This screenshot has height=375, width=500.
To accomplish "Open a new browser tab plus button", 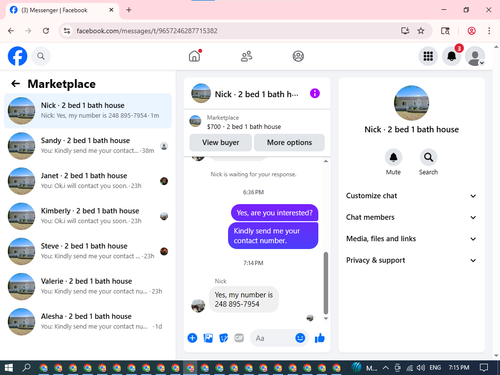I will [129, 10].
